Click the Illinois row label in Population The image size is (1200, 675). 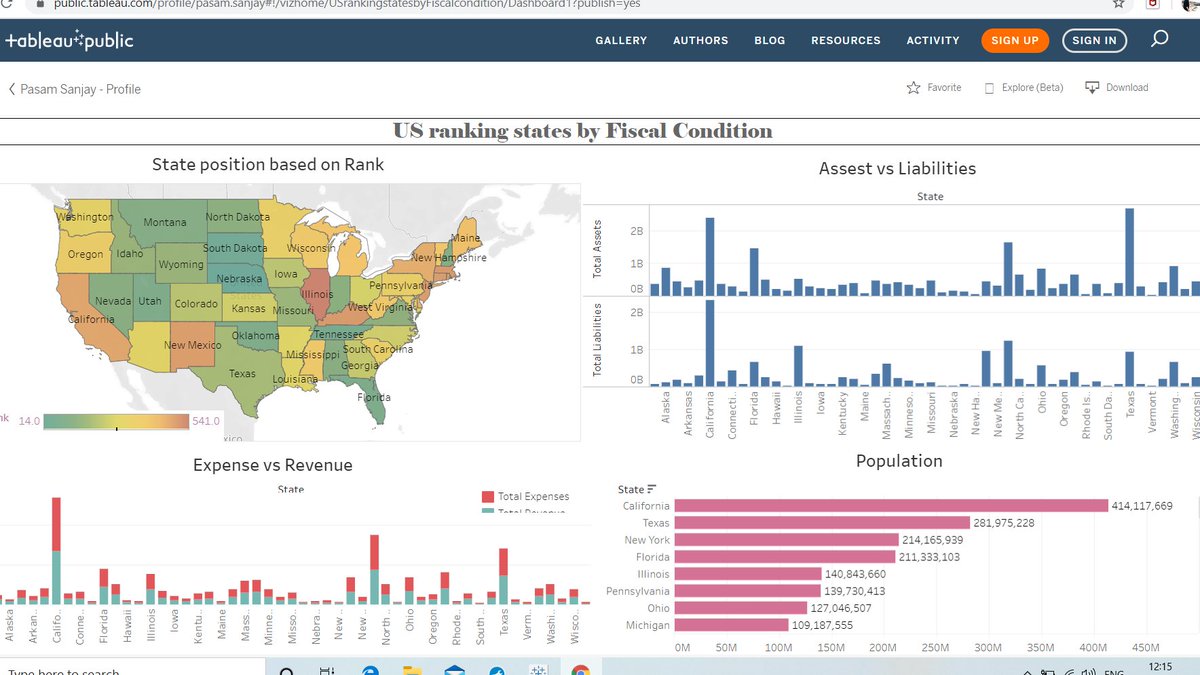pyautogui.click(x=655, y=574)
